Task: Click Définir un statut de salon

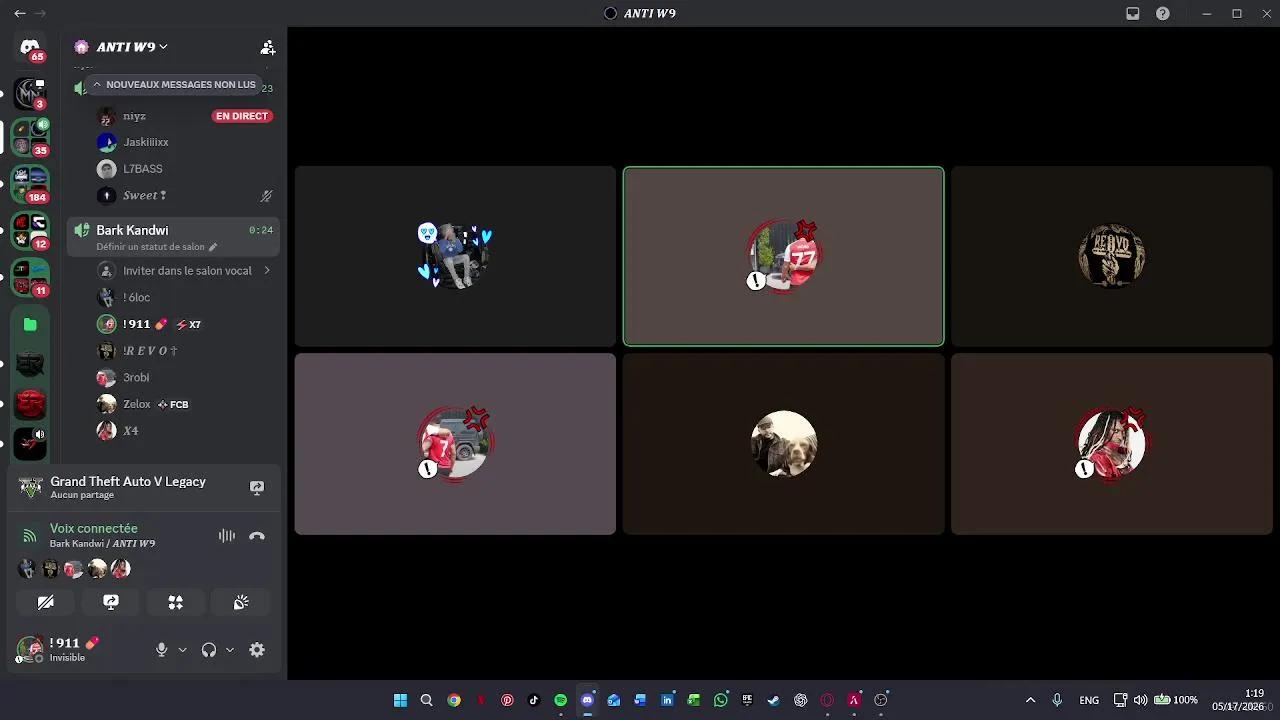Action: click(x=157, y=247)
